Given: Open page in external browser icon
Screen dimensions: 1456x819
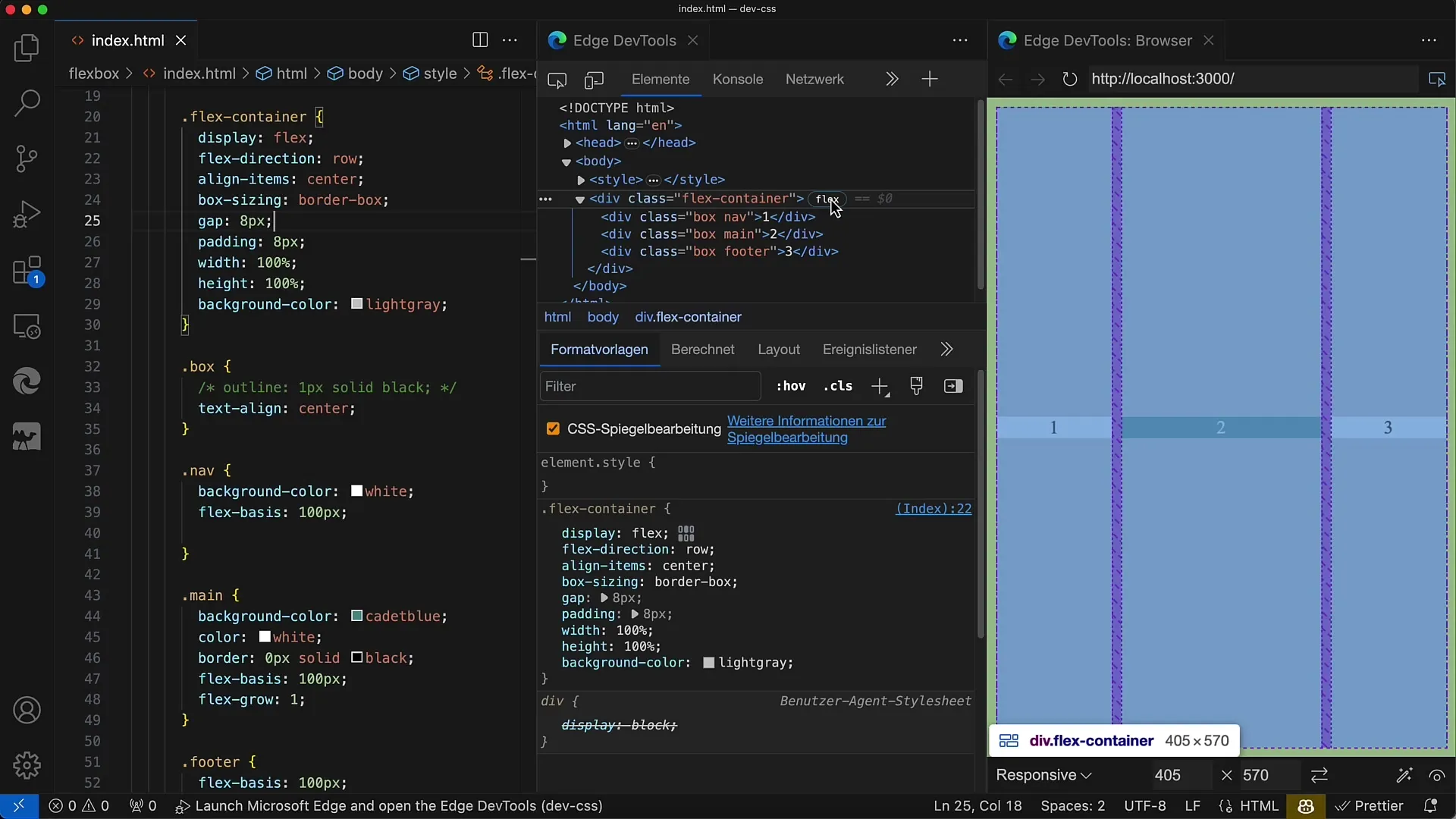Looking at the screenshot, I should 1437,79.
